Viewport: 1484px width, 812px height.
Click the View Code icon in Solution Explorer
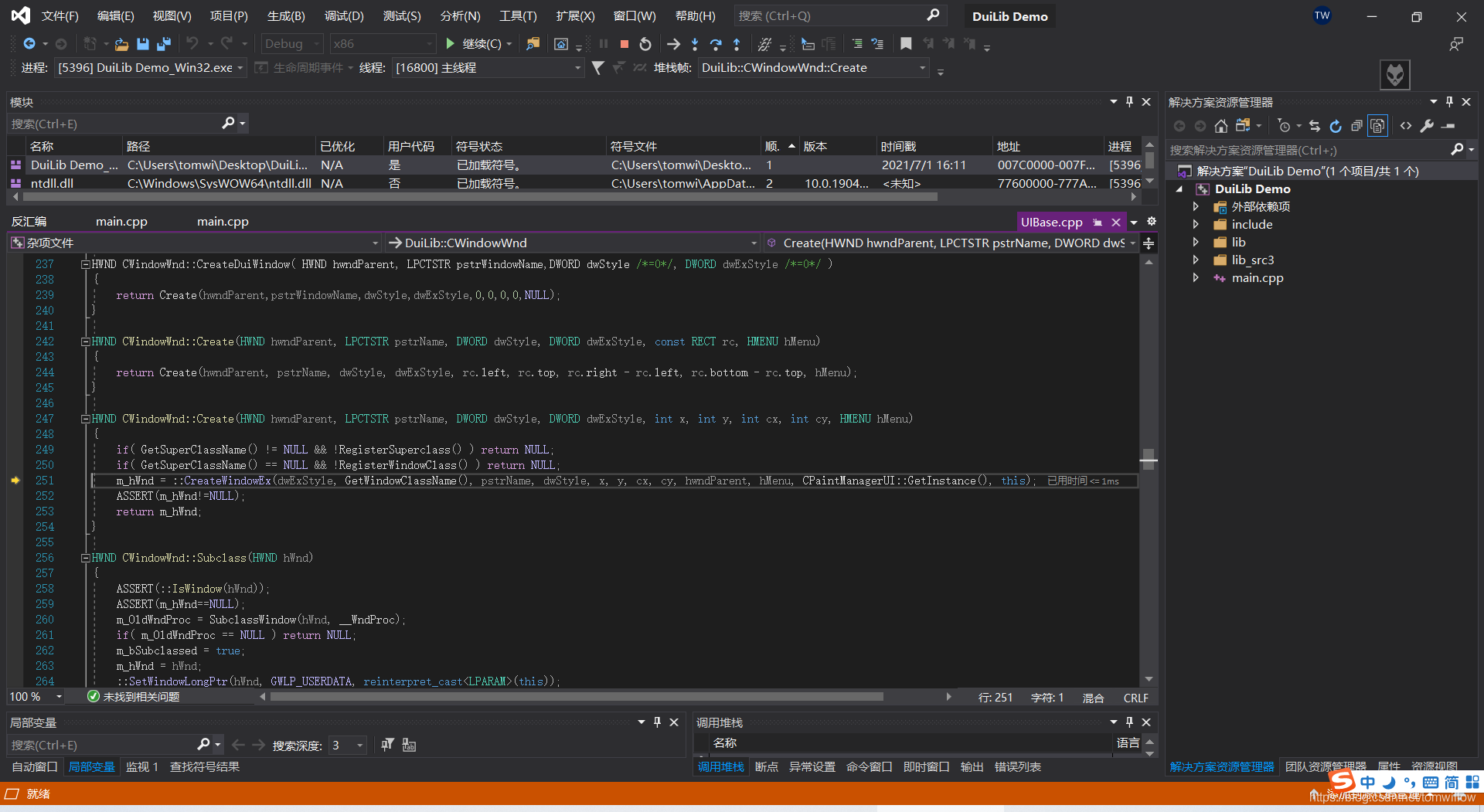(x=1406, y=126)
